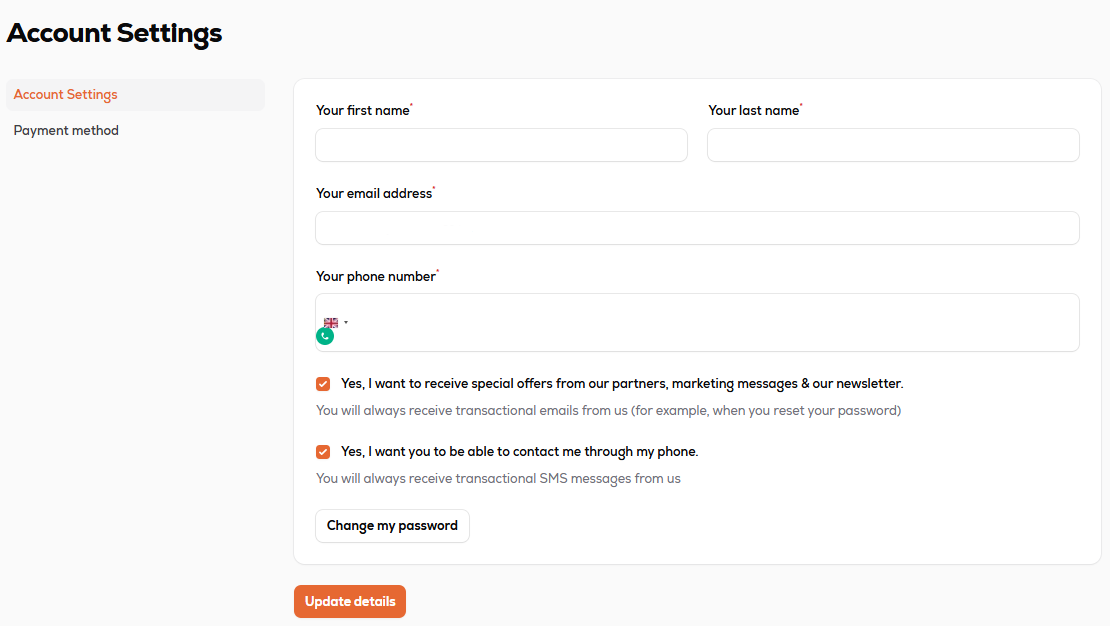Click the UK flag country icon

click(330, 323)
